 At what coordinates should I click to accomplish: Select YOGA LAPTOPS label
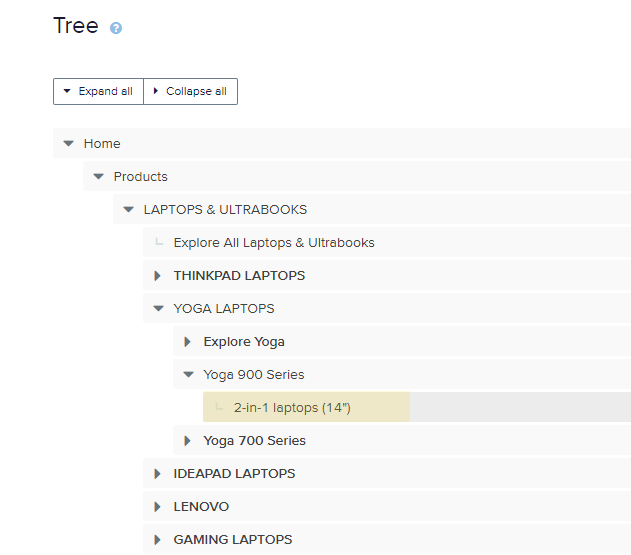point(224,309)
